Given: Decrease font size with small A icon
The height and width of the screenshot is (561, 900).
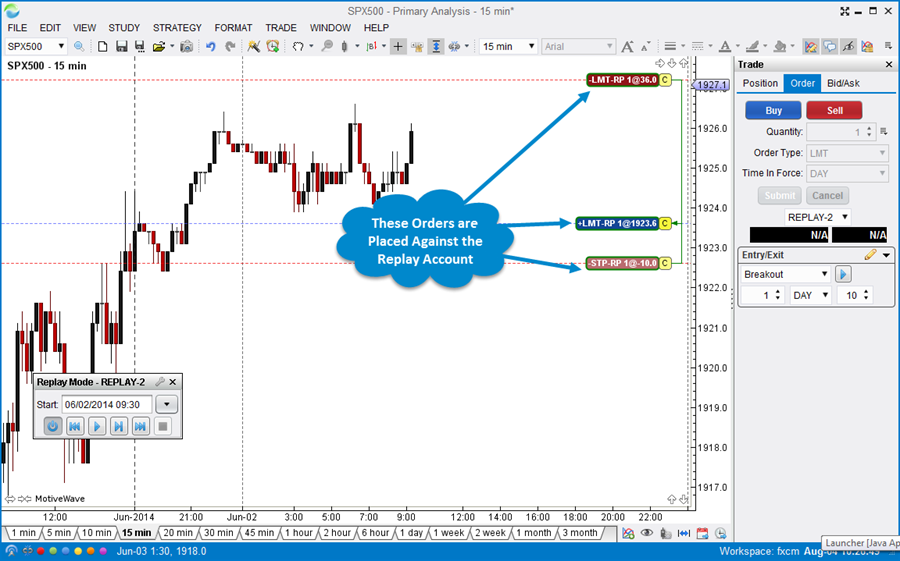Looking at the screenshot, I should (646, 47).
